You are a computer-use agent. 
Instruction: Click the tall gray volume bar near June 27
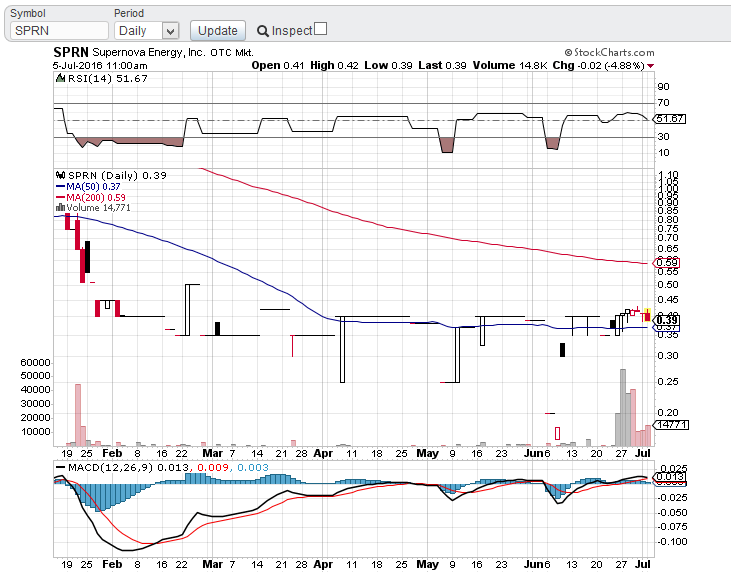(x=622, y=407)
